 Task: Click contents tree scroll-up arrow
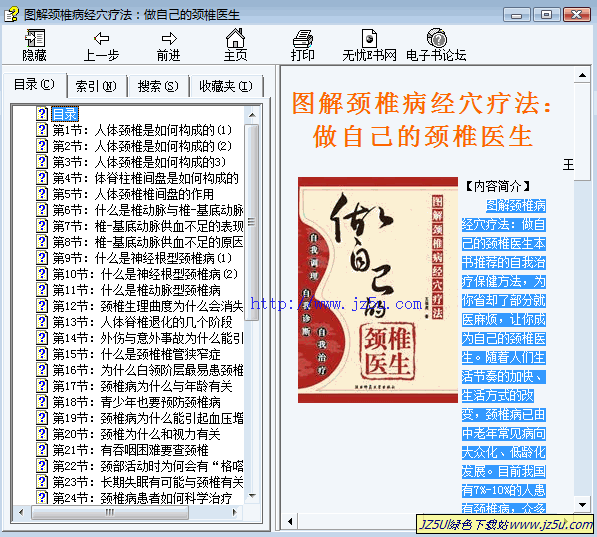coord(252,115)
